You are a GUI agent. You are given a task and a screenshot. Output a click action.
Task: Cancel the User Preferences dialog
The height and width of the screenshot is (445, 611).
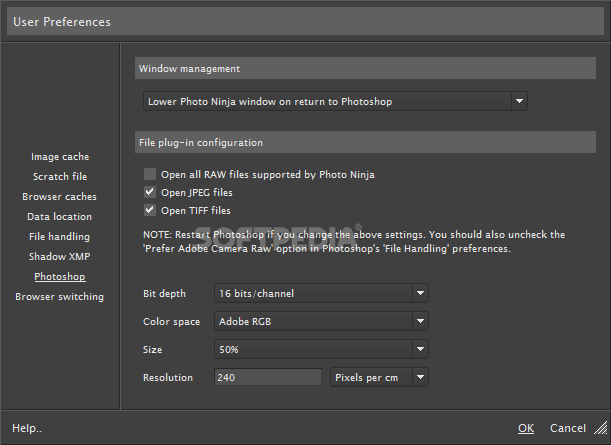(568, 428)
